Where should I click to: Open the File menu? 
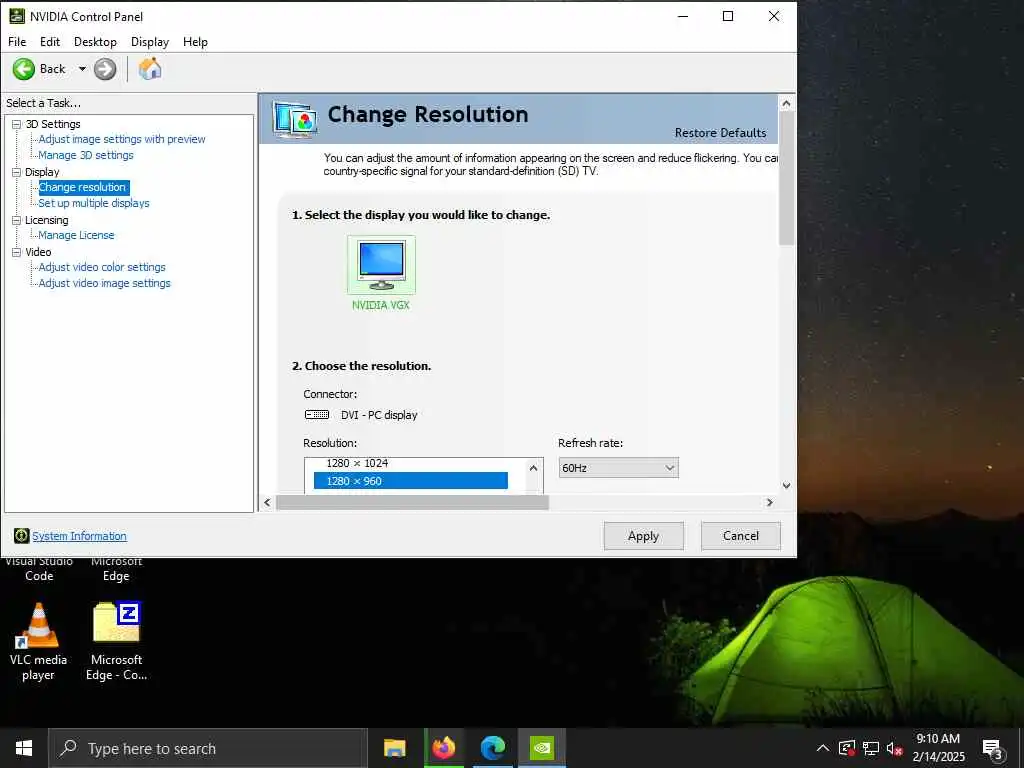[x=17, y=42]
